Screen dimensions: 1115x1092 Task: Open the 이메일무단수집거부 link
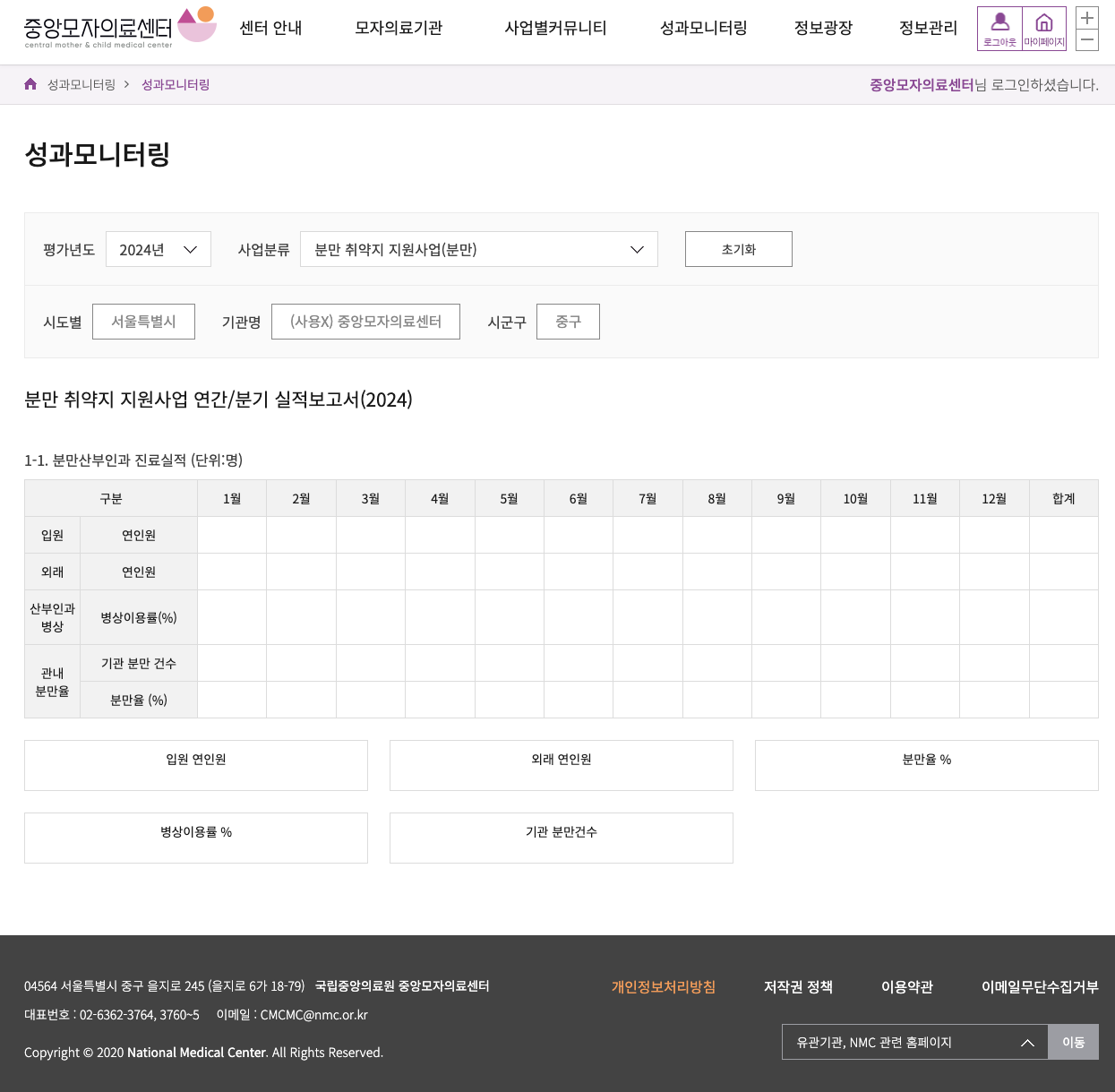tap(1039, 986)
